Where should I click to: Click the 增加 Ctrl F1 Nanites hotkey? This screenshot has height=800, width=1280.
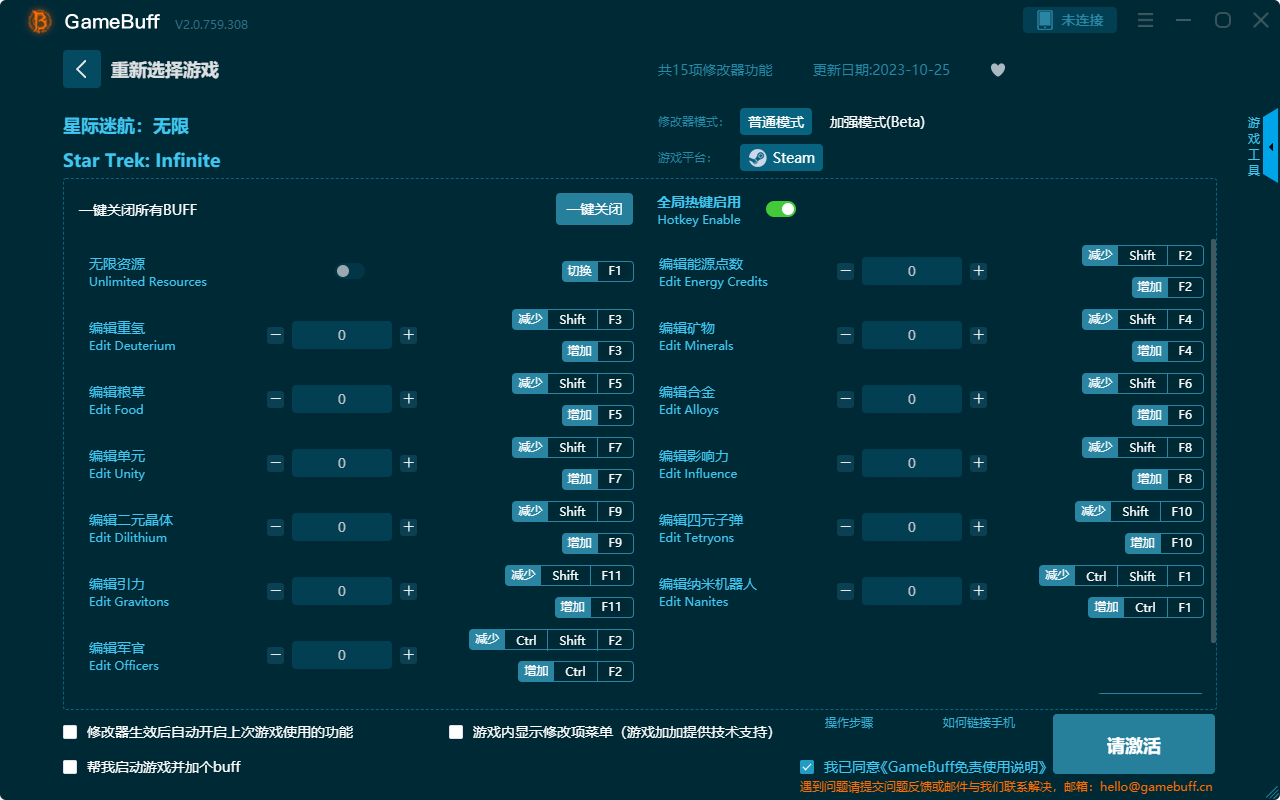click(x=1146, y=607)
